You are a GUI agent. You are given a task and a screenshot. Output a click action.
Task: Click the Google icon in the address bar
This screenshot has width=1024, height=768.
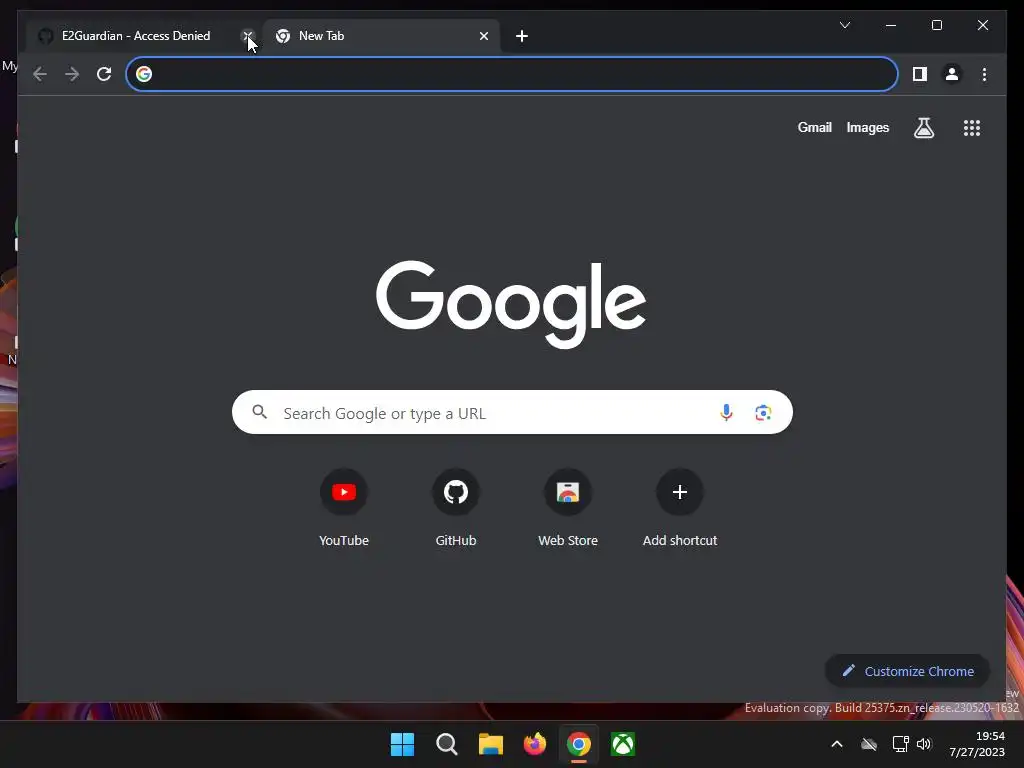click(144, 74)
